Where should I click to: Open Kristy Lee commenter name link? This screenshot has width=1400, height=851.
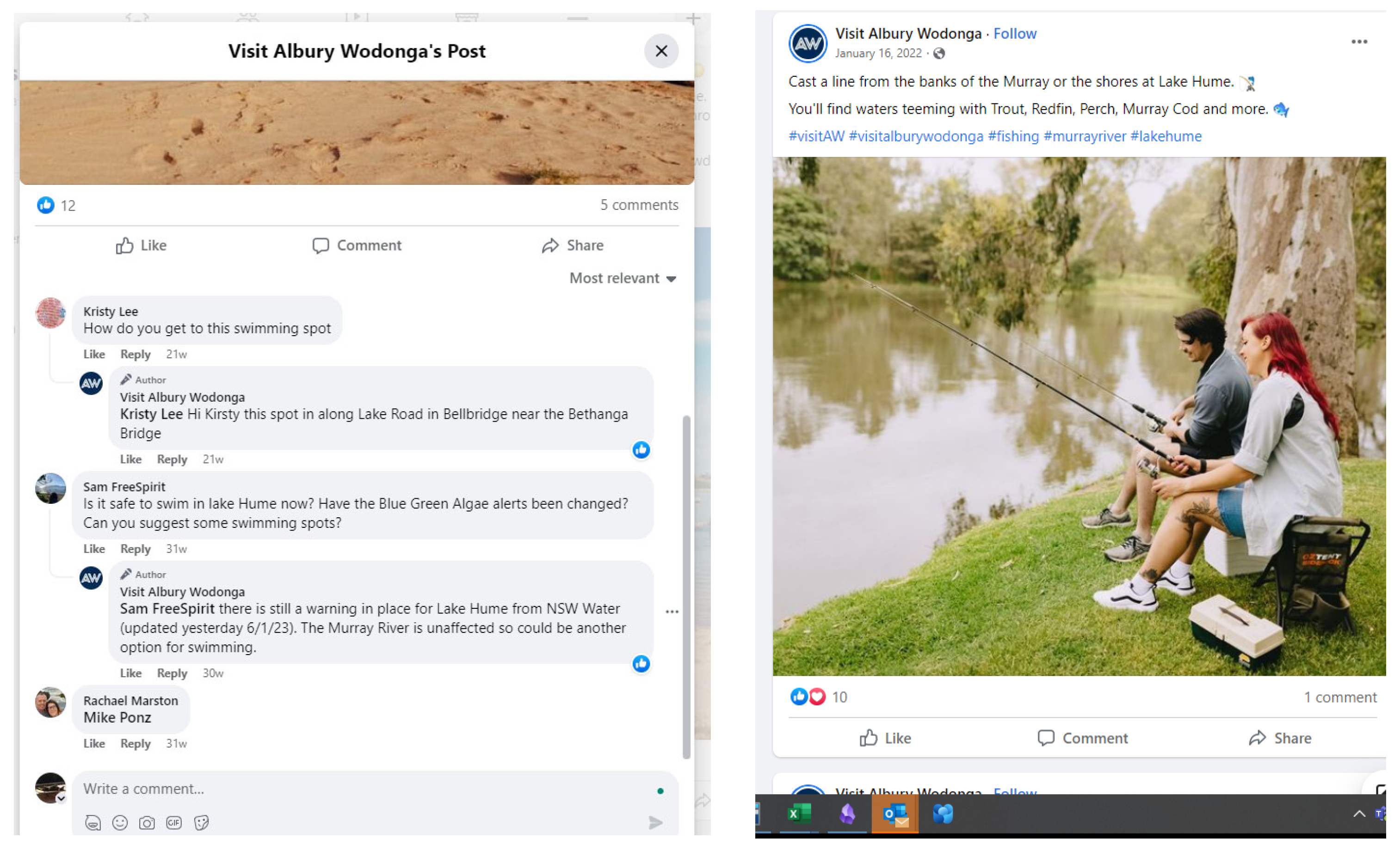(111, 311)
